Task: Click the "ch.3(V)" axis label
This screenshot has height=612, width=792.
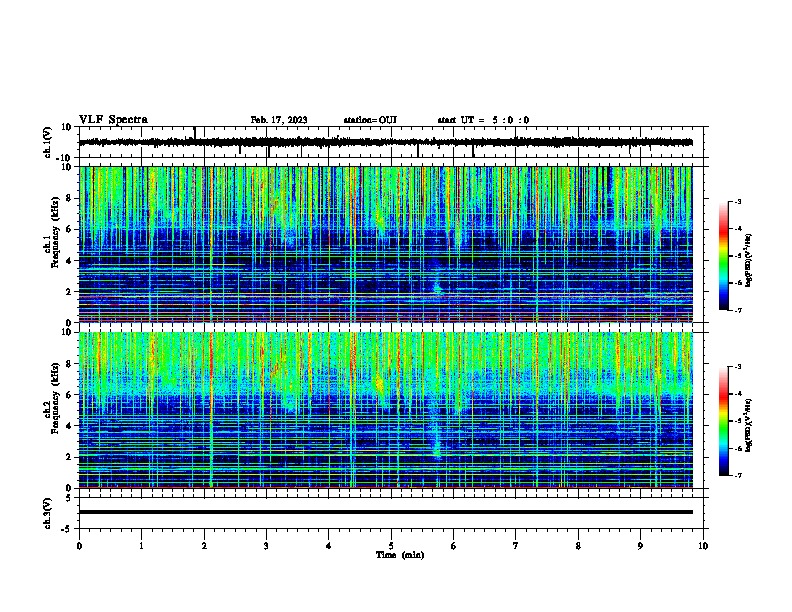Action: (x=48, y=513)
